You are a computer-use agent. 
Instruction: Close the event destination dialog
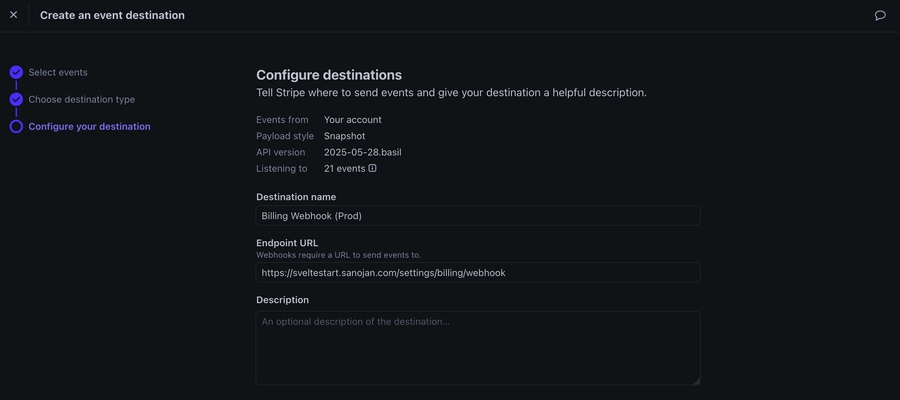click(13, 15)
